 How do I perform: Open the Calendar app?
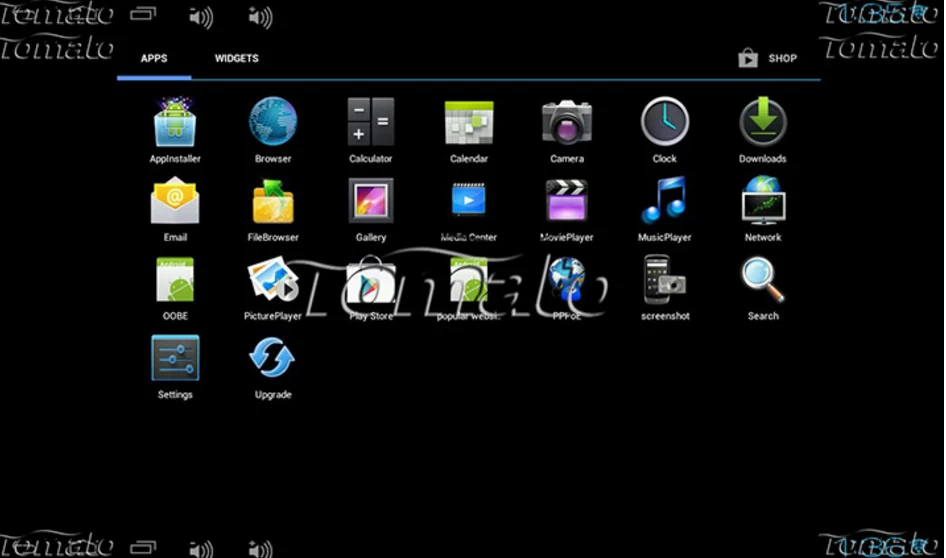point(469,122)
